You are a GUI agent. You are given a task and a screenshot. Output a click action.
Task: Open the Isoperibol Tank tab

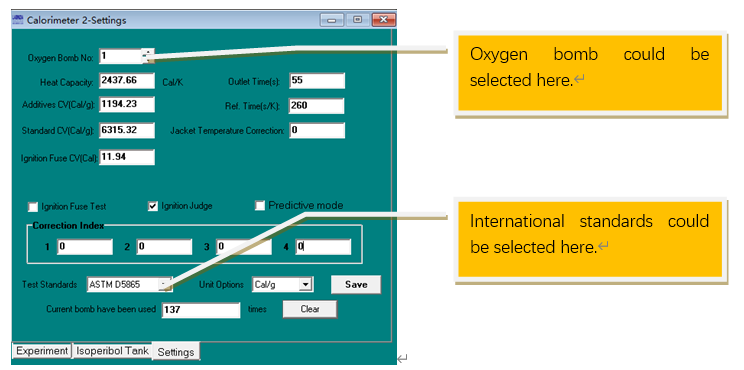point(112,351)
